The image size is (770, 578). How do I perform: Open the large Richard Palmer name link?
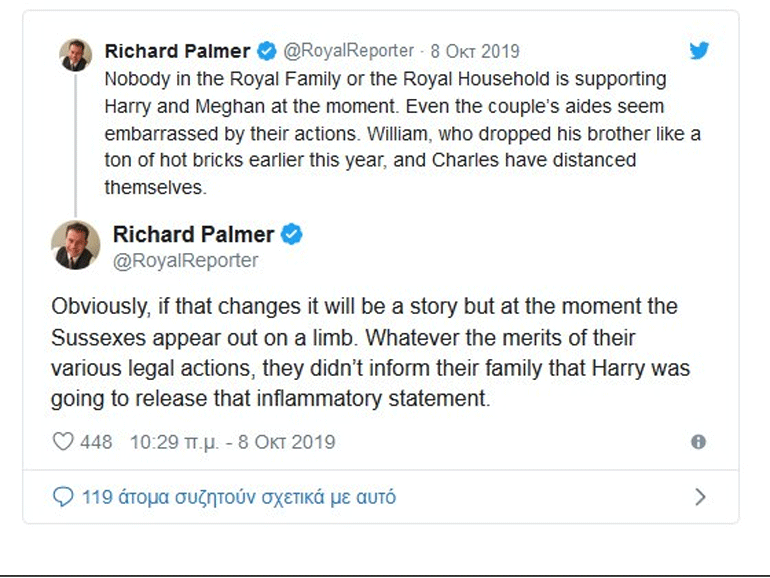click(193, 235)
